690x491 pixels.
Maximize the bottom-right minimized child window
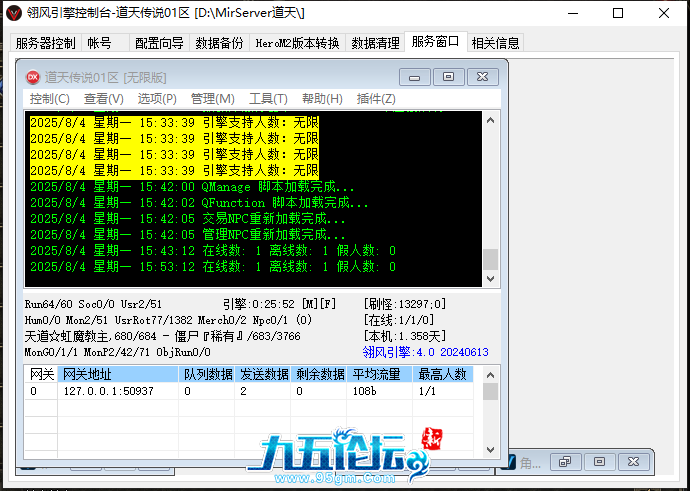pyautogui.click(x=599, y=462)
